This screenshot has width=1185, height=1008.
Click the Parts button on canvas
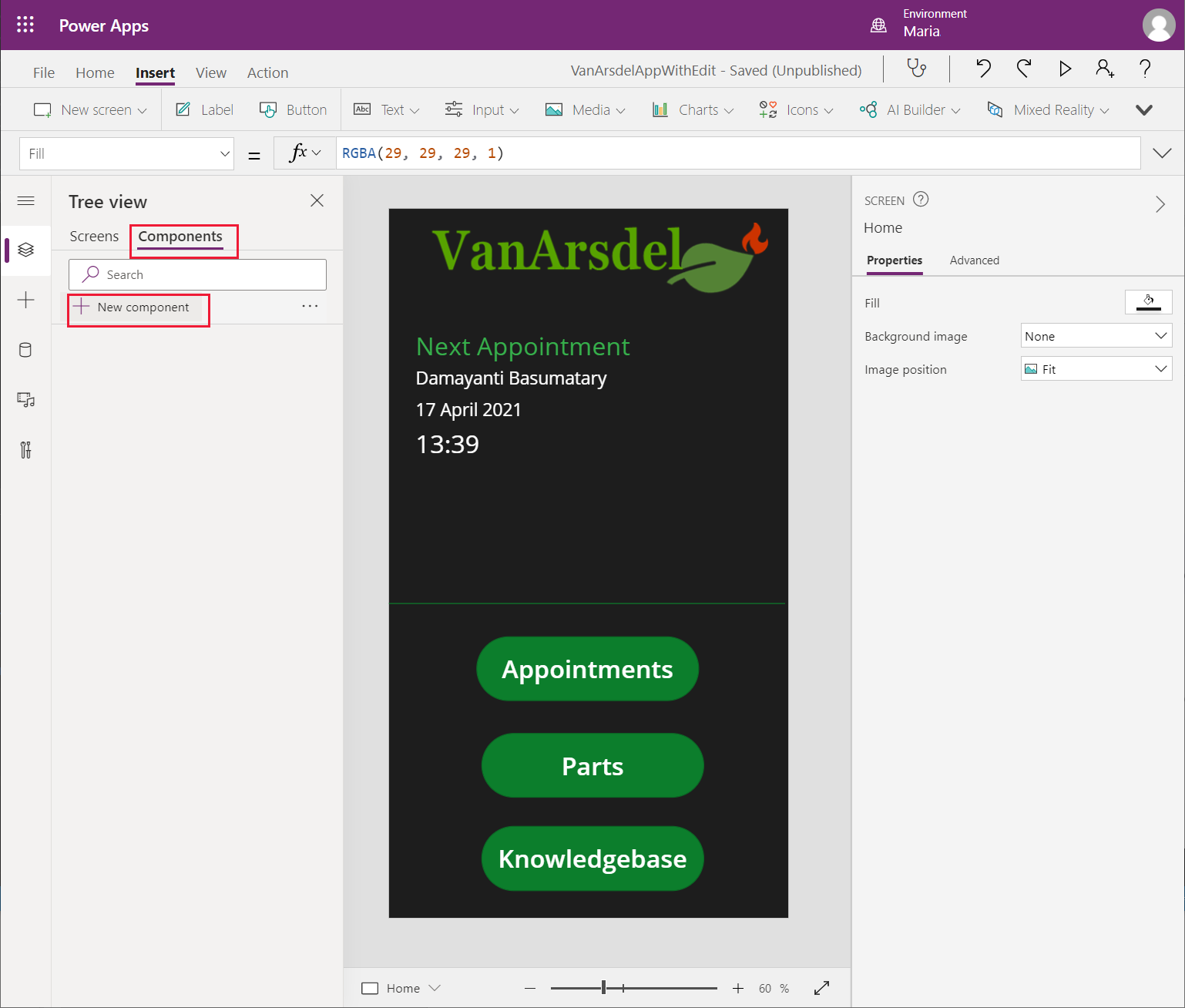click(592, 765)
